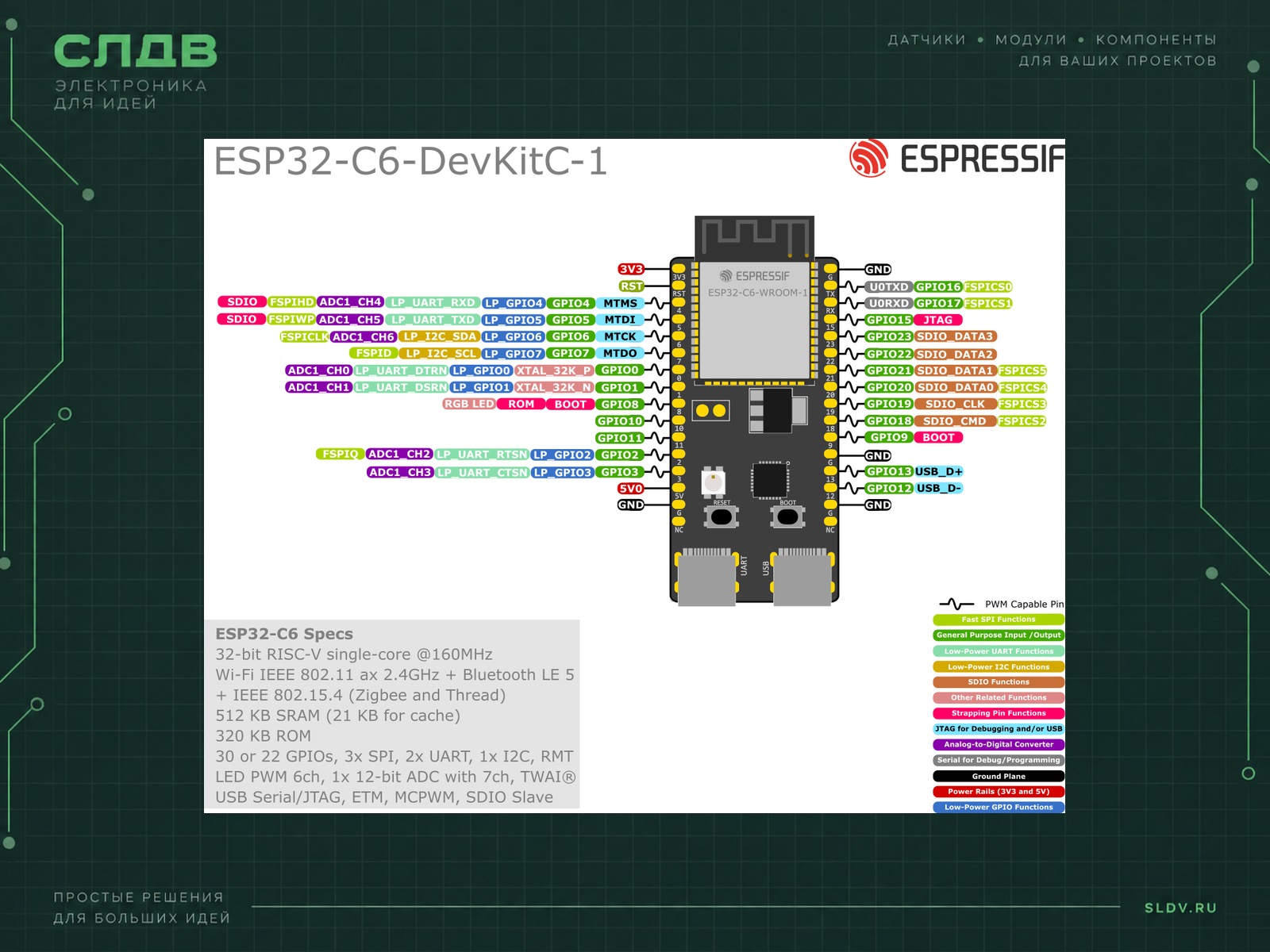Select the Strapping Pin Functions legend swatch
This screenshot has width=1270, height=952.
click(999, 713)
